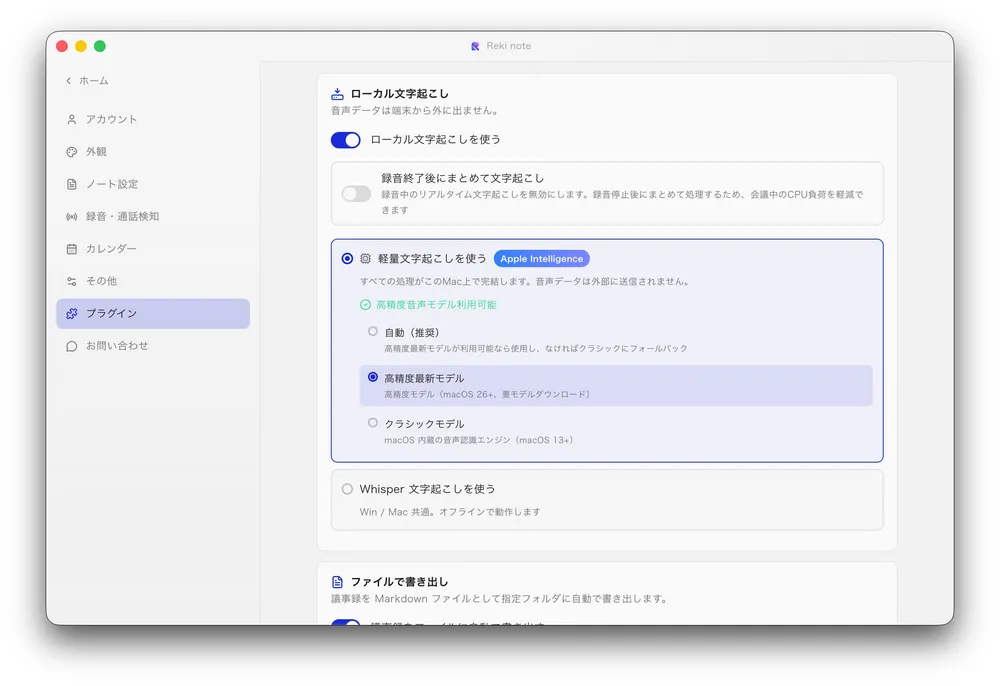Screen dimensions: 1000x686
Task: Click the 録音・通話検知 broadcast icon
Action: coord(71,217)
